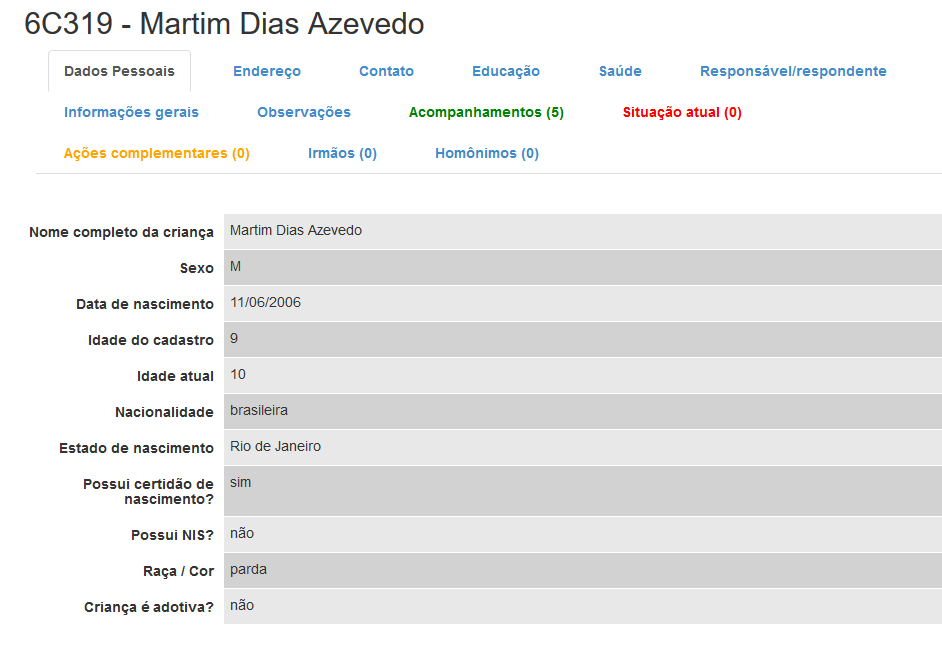Click the Nacionalidade label
This screenshot has height=660, width=942.
coord(165,413)
